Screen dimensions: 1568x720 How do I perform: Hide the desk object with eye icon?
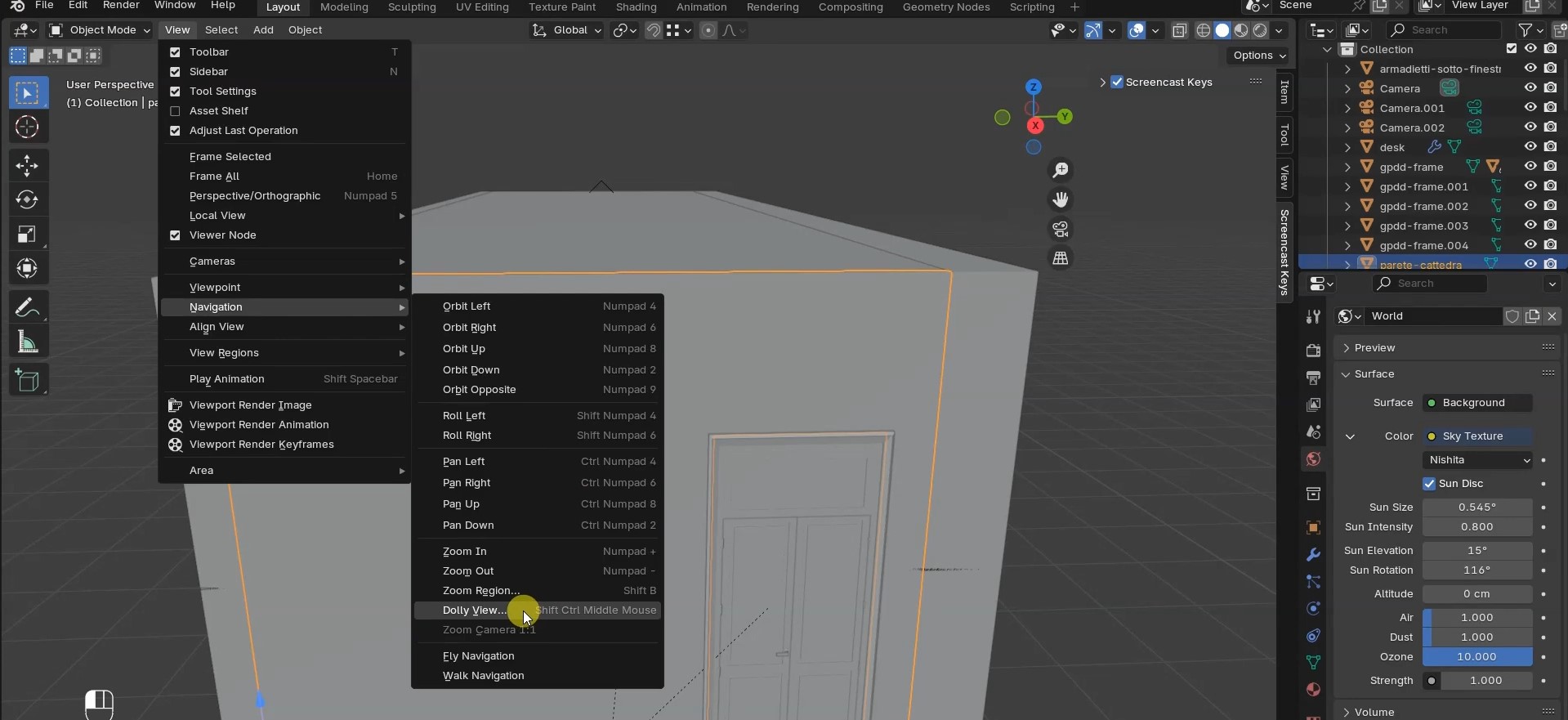coord(1530,147)
